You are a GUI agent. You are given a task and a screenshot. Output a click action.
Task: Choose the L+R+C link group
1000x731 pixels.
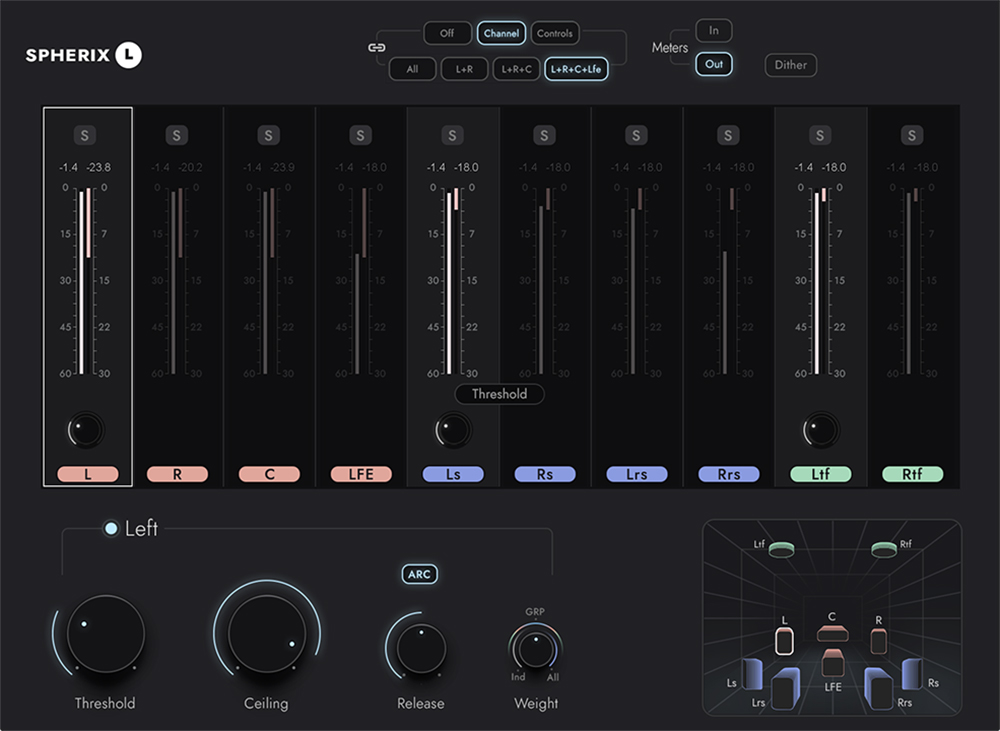pyautogui.click(x=517, y=69)
